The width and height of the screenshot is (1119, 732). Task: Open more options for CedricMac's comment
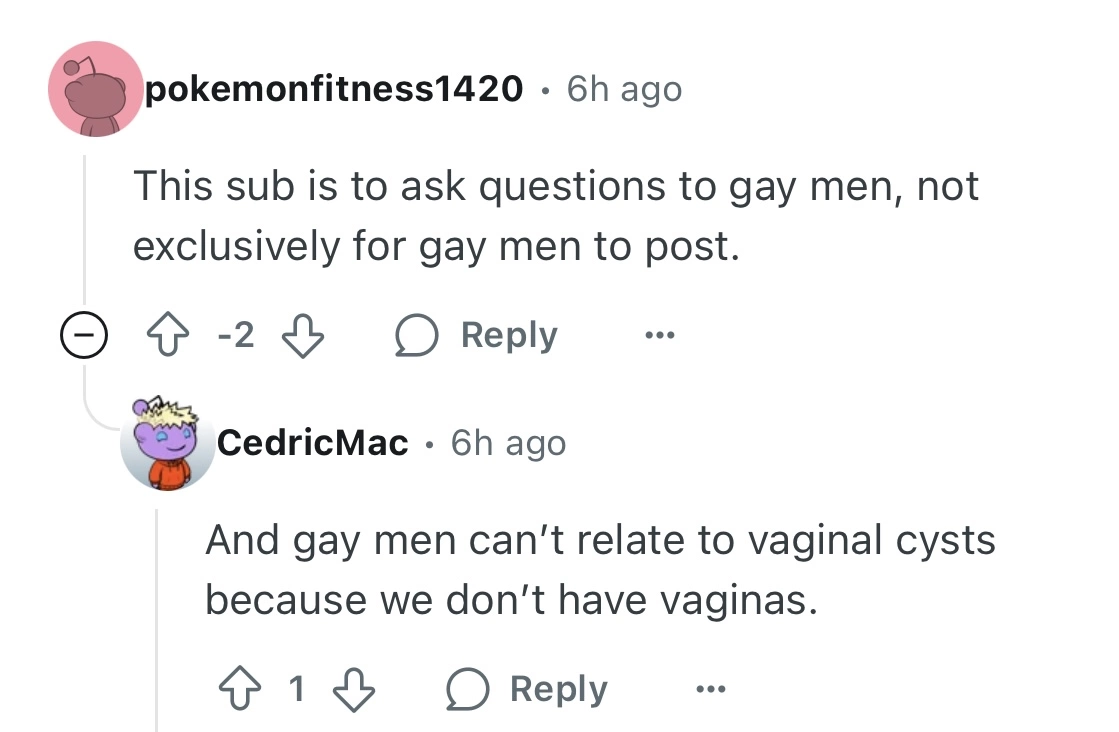click(711, 688)
